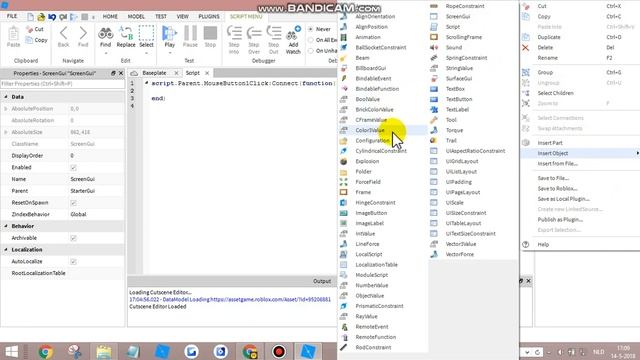
Task: Open the Replace tool
Action: [126, 37]
